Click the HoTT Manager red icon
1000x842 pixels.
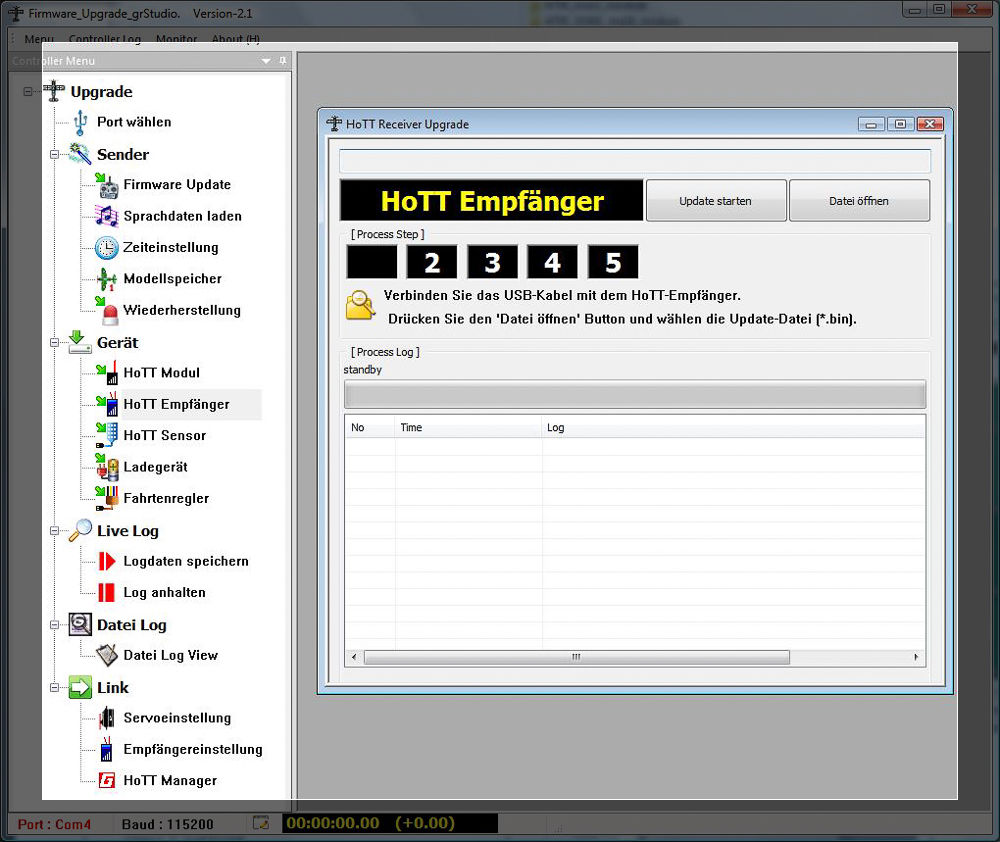(x=106, y=781)
